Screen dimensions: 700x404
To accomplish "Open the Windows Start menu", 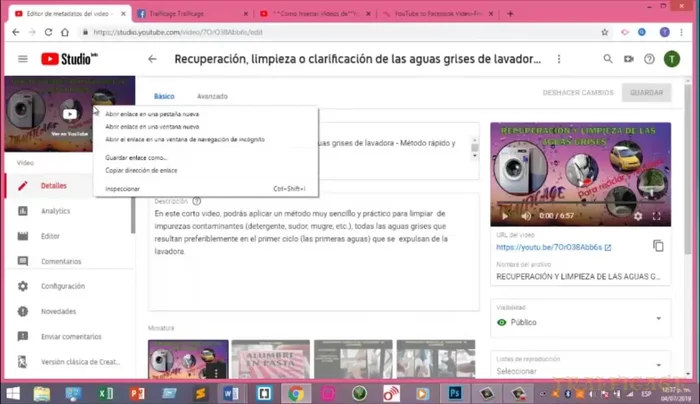I will point(13,394).
